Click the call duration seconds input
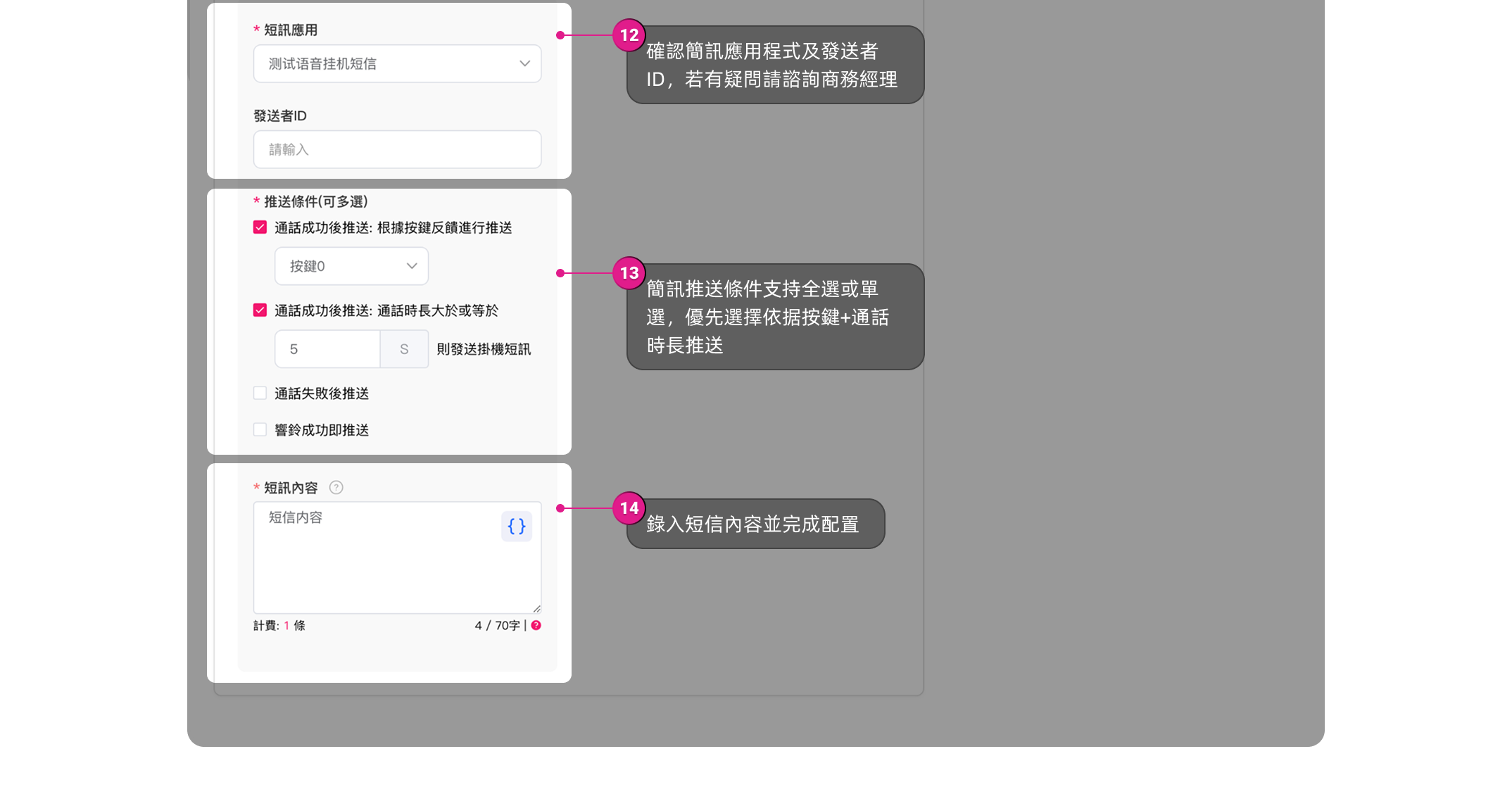Screen dimensions: 1512x787 [327, 349]
